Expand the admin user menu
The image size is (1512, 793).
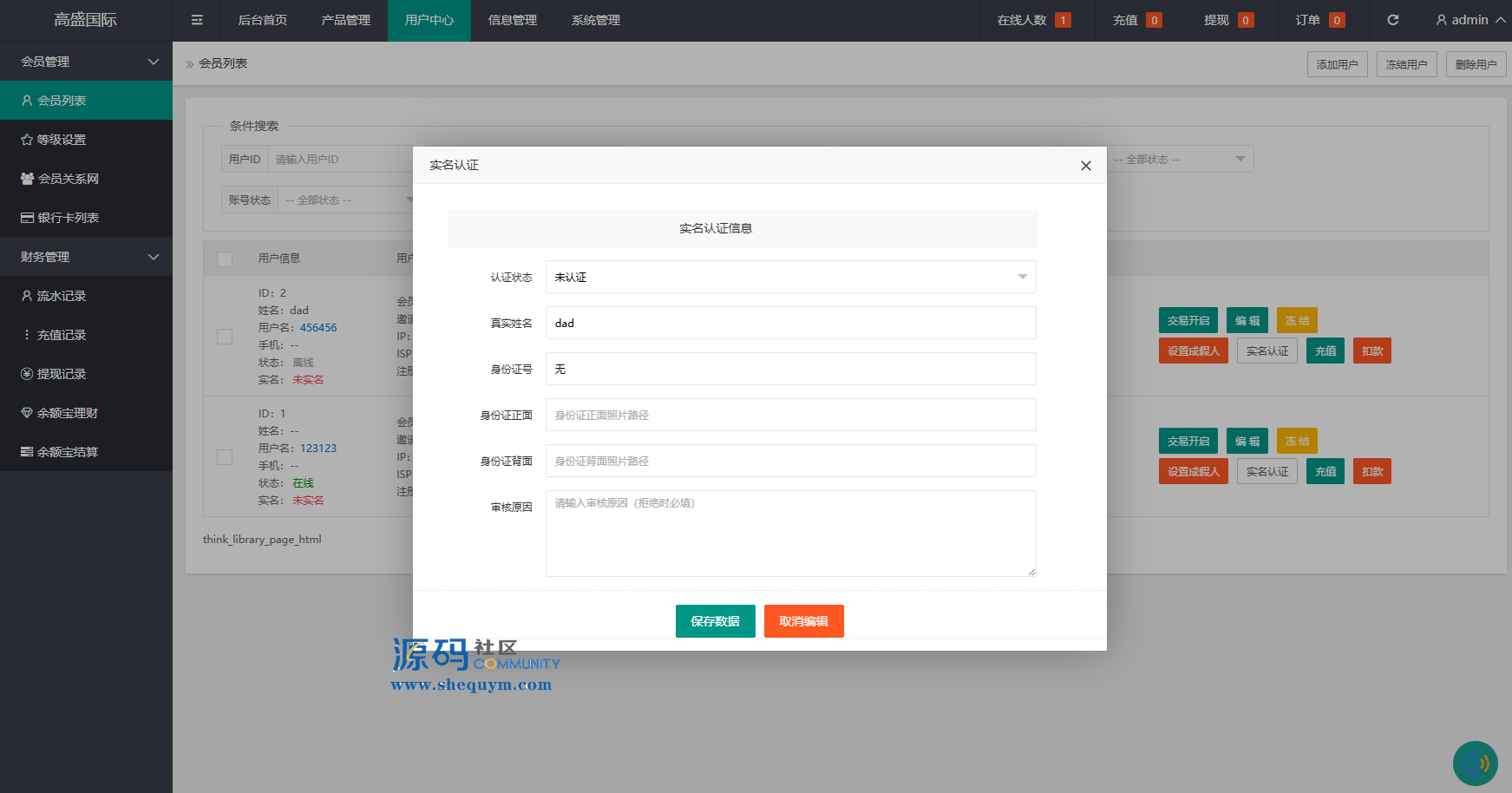click(x=1470, y=20)
